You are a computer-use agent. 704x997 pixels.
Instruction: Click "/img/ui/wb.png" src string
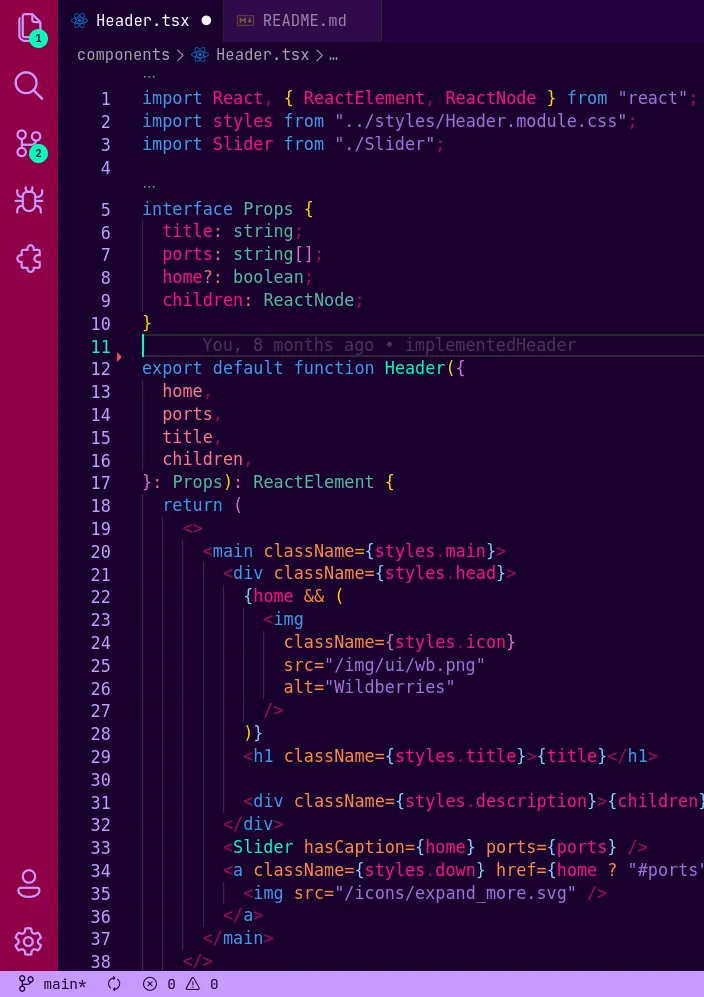405,665
